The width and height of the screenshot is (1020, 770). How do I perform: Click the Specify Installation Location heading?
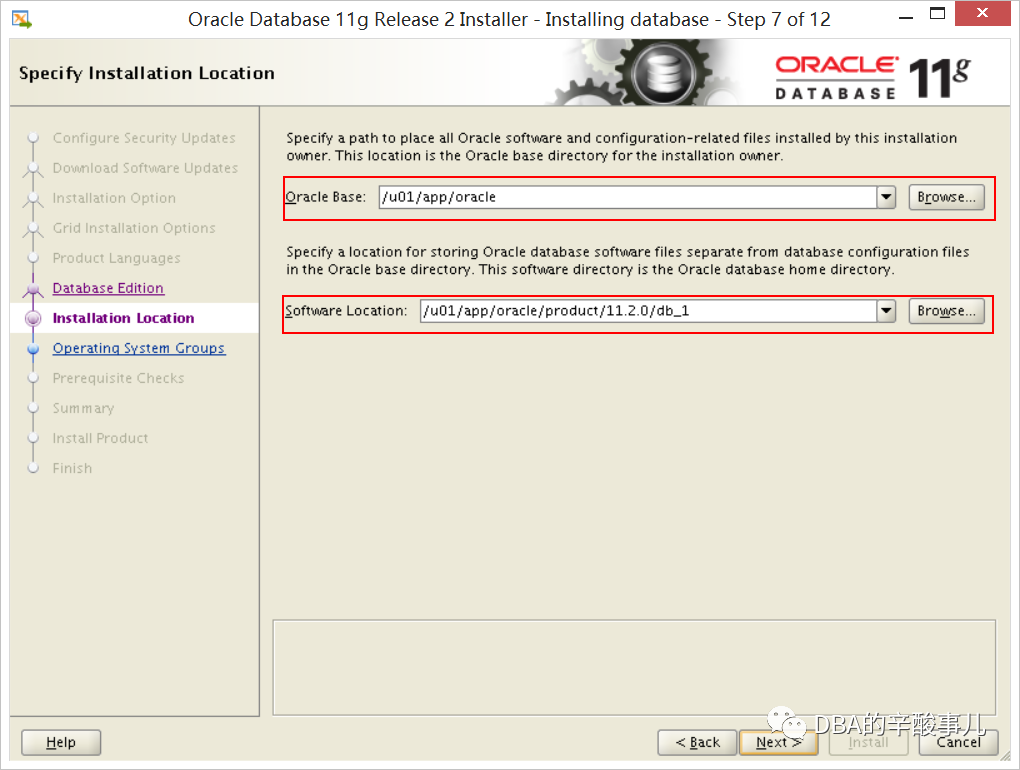point(147,73)
